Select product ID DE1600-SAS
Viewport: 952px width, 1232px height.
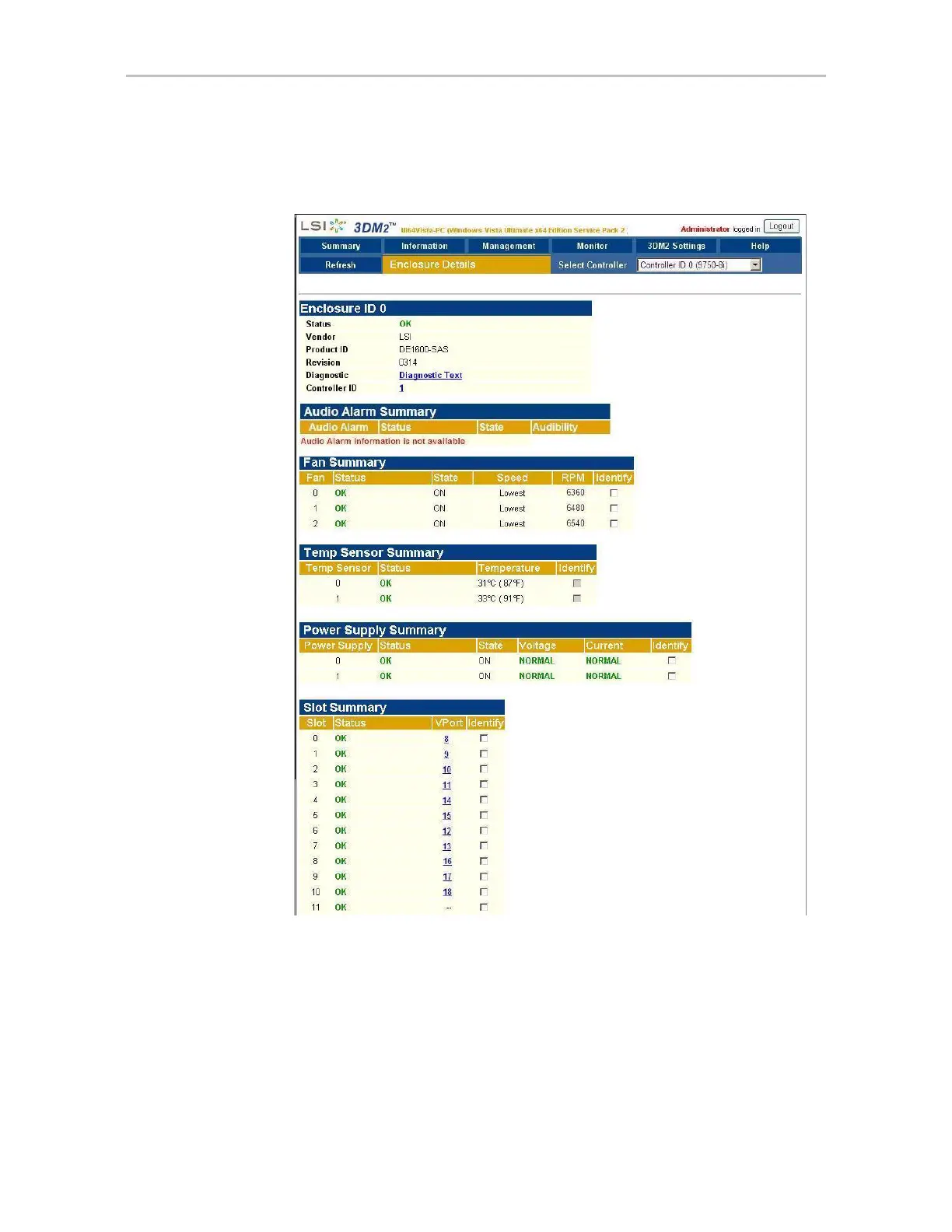click(x=424, y=349)
